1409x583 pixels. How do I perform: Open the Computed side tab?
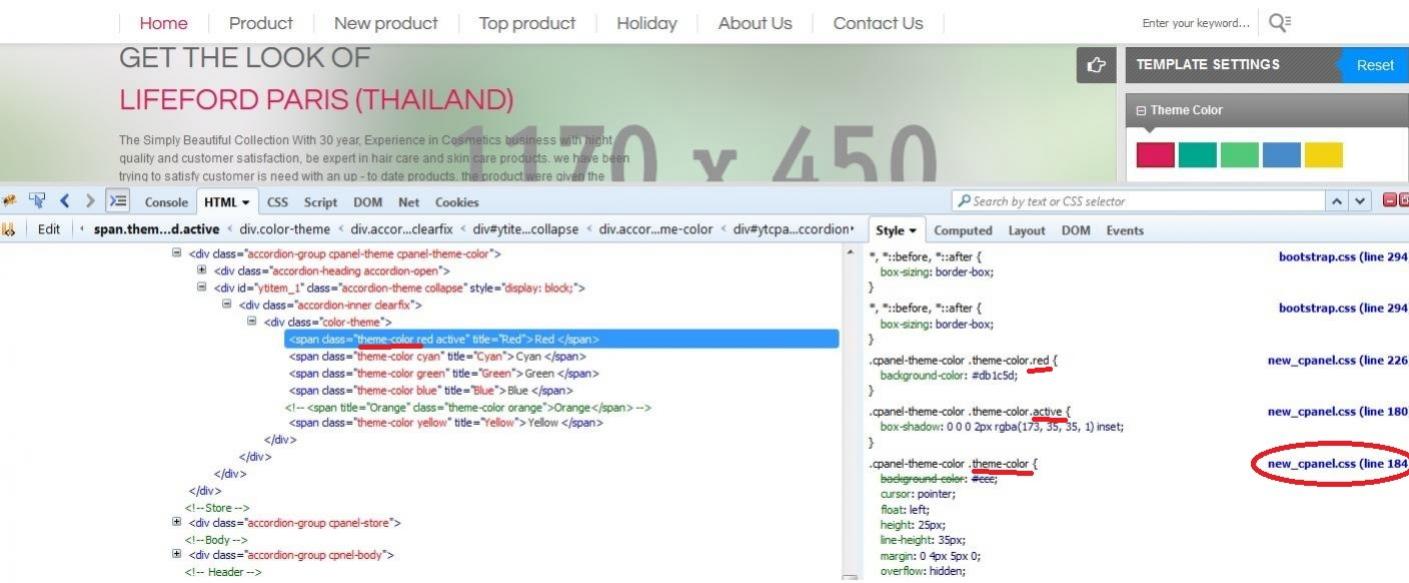[x=963, y=230]
